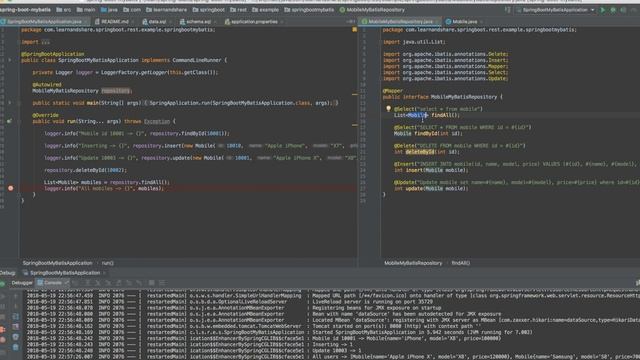
Task: Pause program with the debug sidebar icon
Action: 3,307
